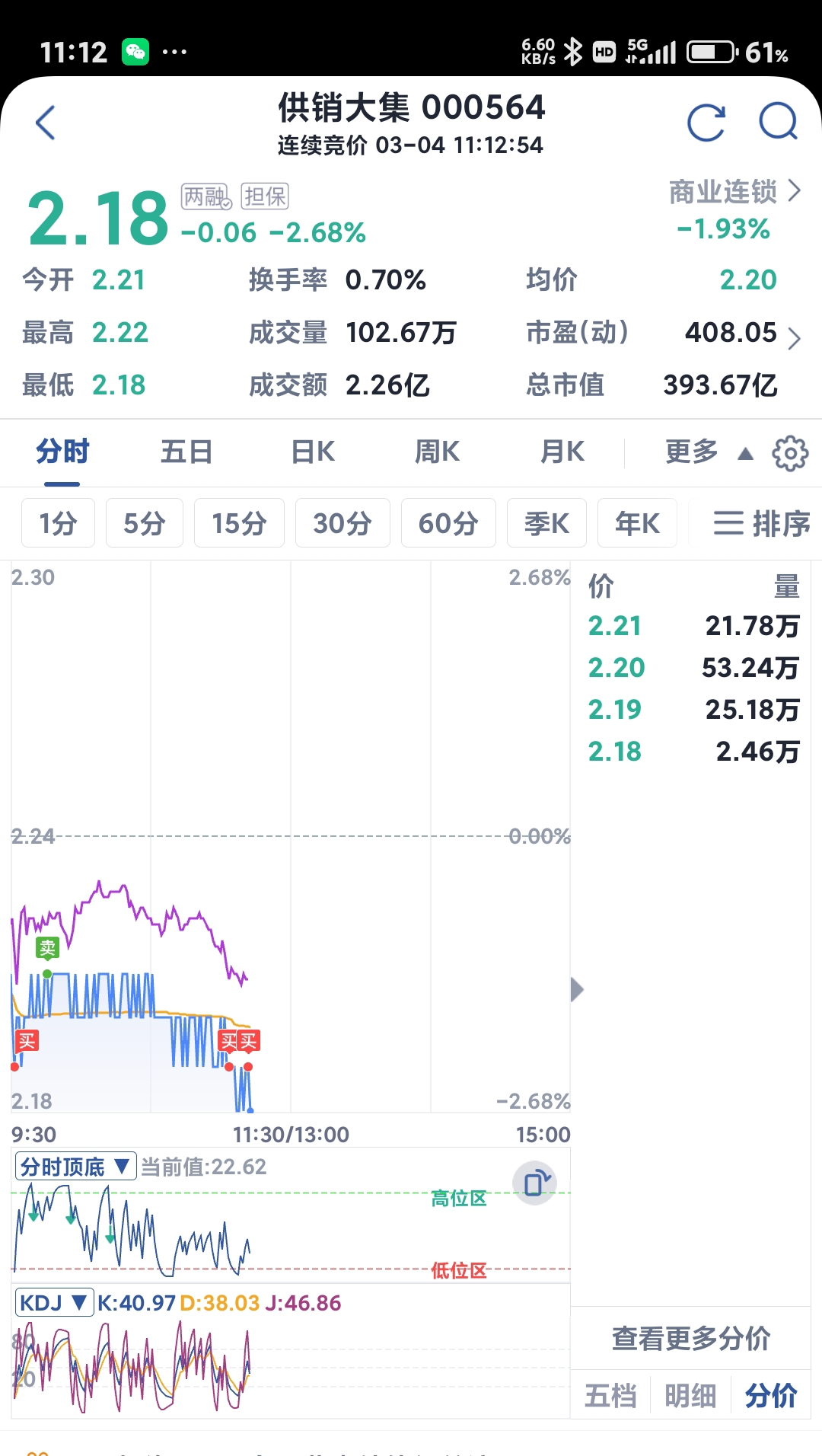Select the 季K period button
Viewport: 822px width, 1456px height.
tap(546, 523)
